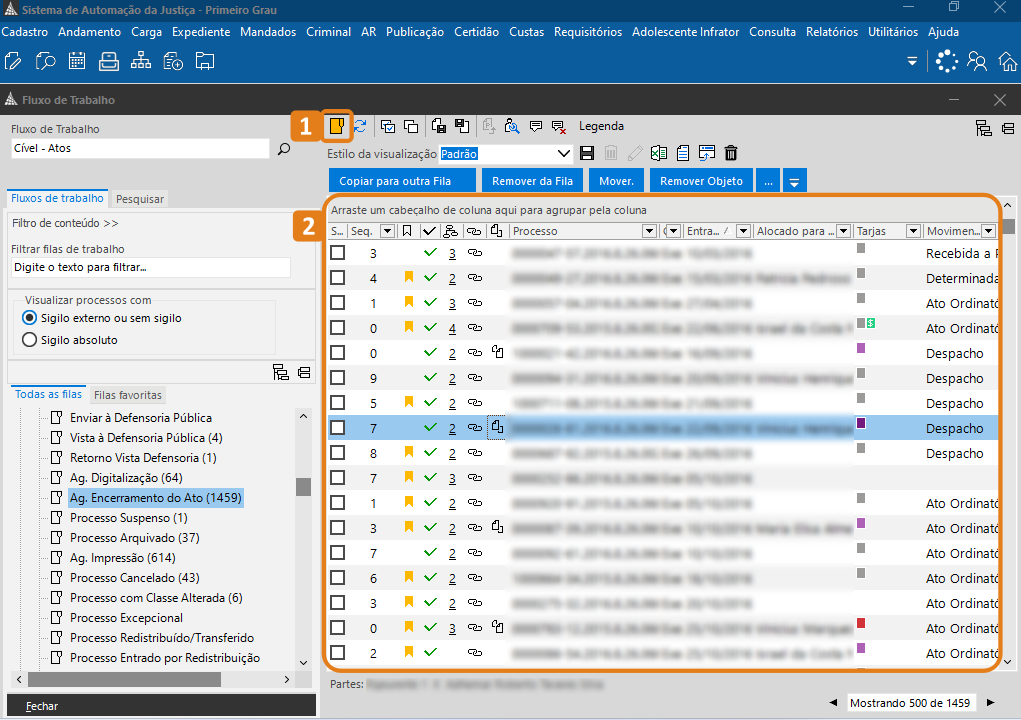The width and height of the screenshot is (1021, 720).
Task: Select the 'Sigilo absoluto' radio option
Action: click(x=29, y=340)
